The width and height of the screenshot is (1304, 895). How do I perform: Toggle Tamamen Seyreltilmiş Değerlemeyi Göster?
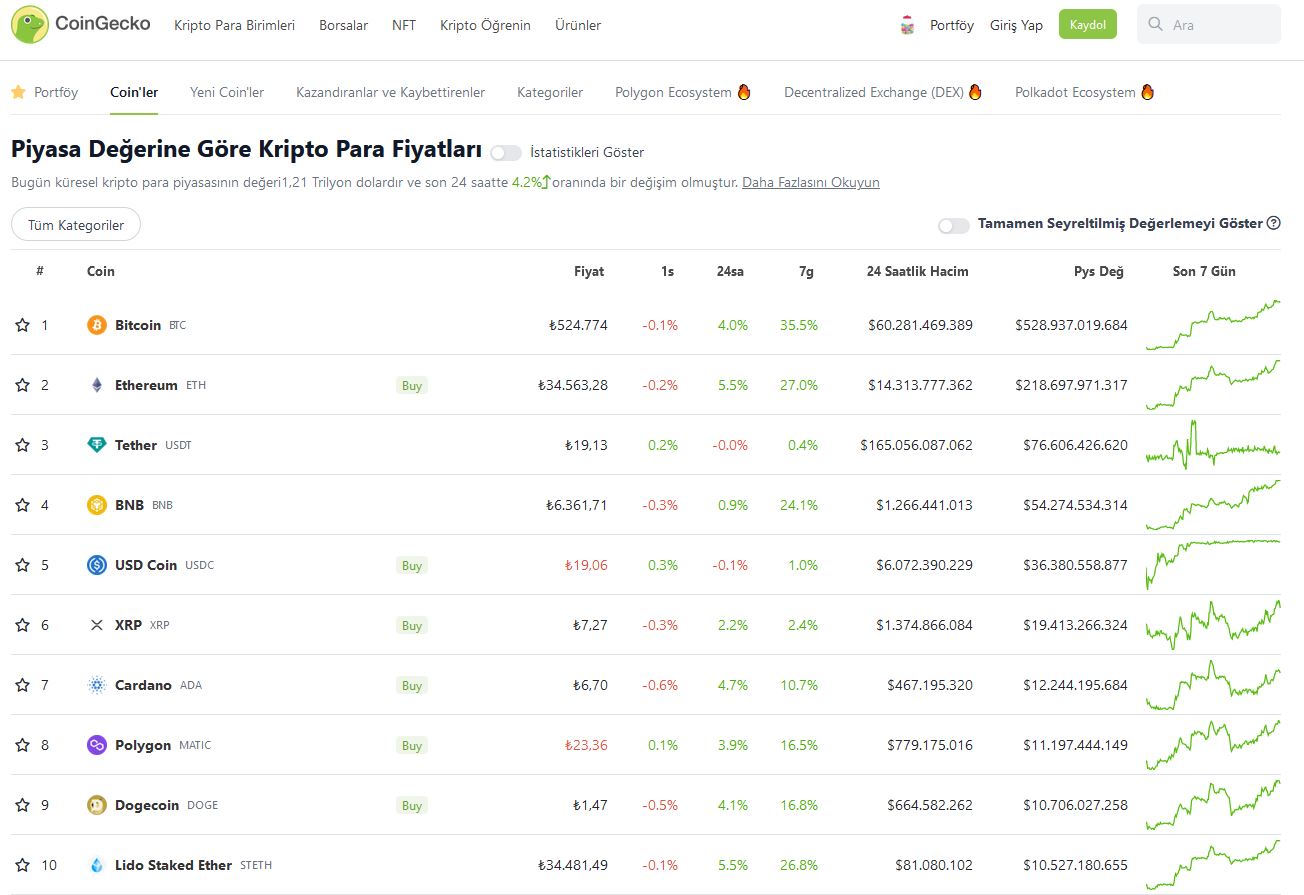[x=953, y=226]
